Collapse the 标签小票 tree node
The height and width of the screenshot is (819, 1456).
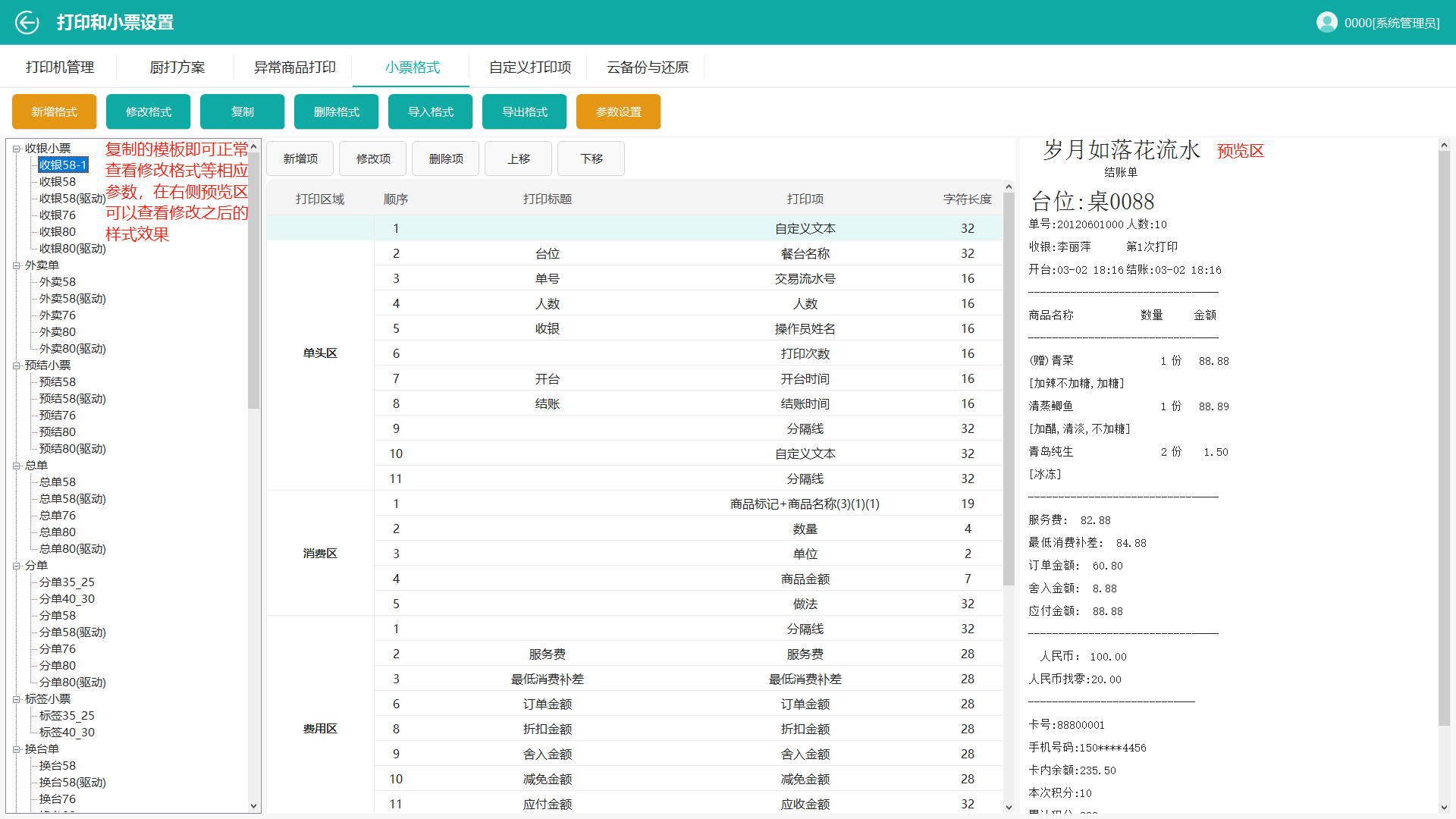pyautogui.click(x=16, y=699)
